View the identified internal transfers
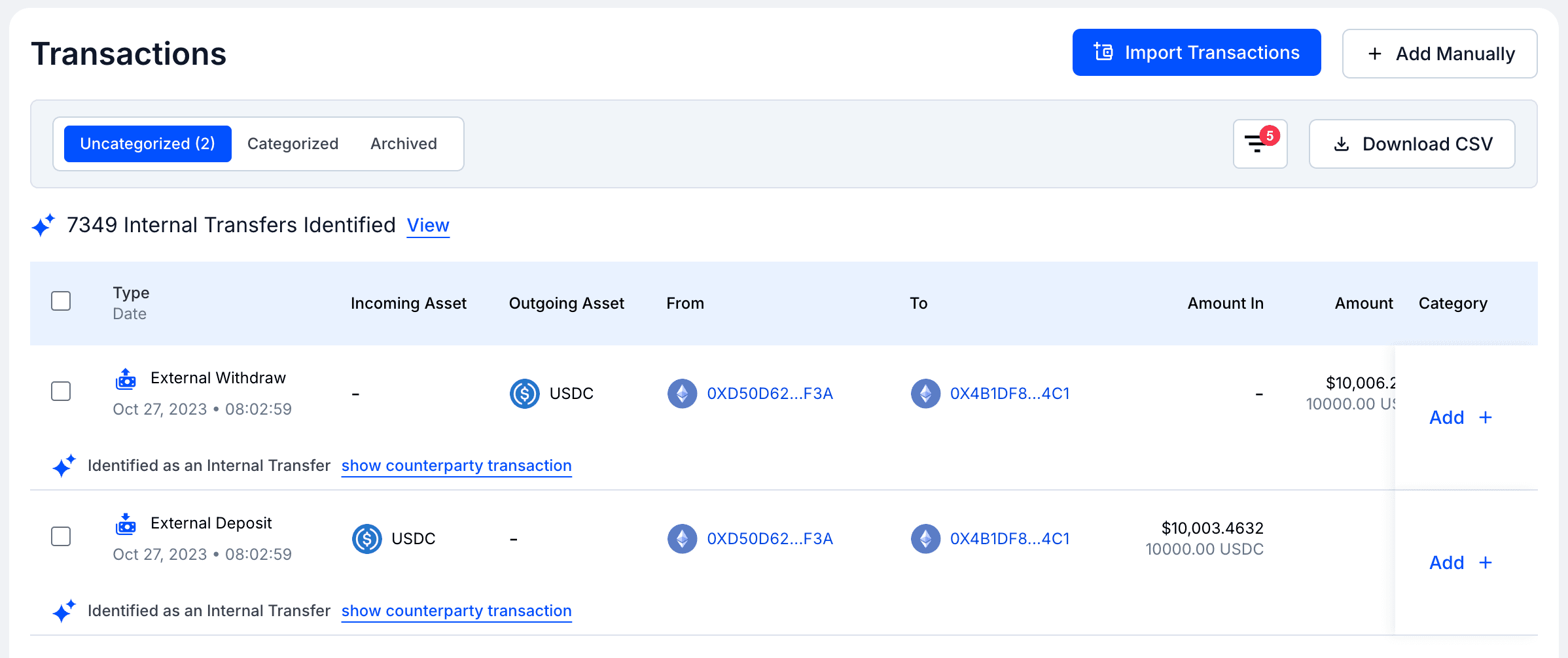The height and width of the screenshot is (658, 1568). pyautogui.click(x=428, y=225)
